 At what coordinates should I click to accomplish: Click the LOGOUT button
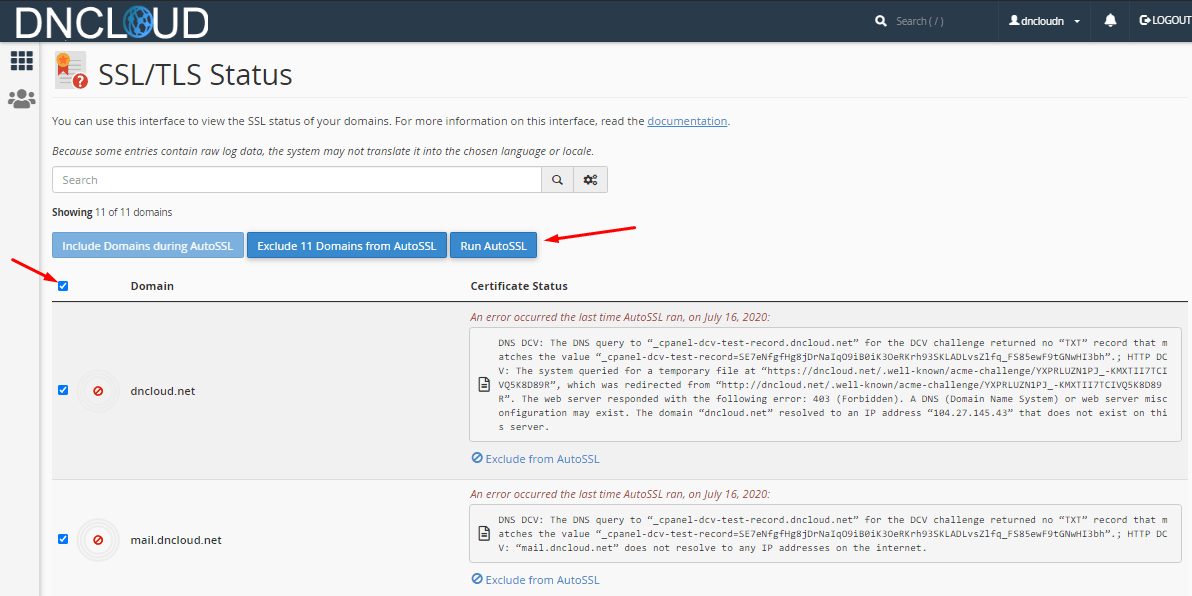1165,21
